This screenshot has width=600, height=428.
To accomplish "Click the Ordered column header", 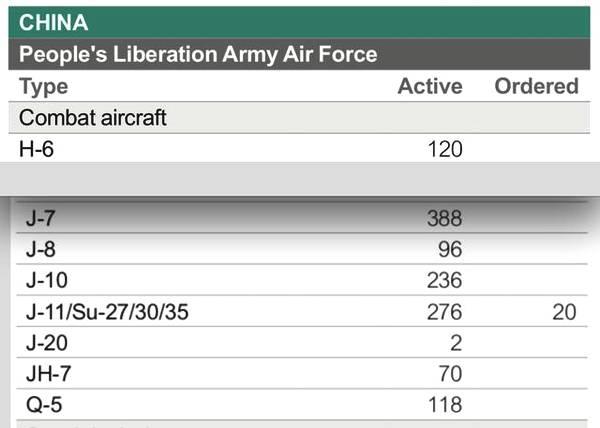I will pyautogui.click(x=536, y=86).
